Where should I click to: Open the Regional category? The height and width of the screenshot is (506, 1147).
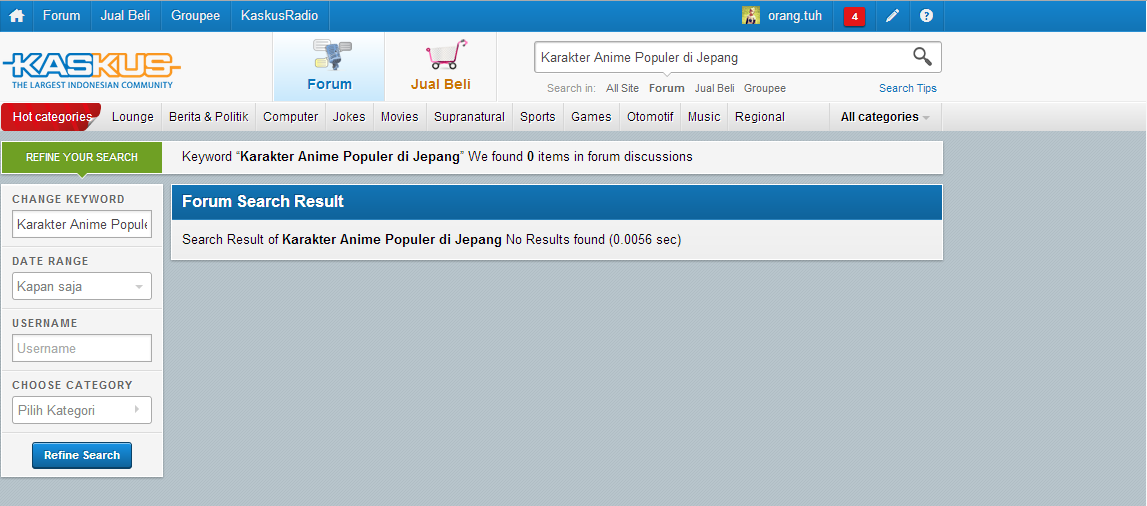pos(759,116)
